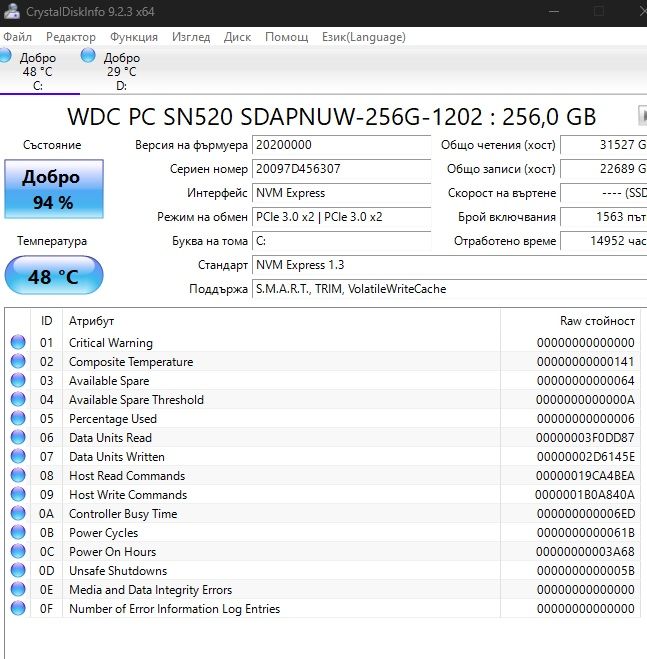Click the rotation rate field ---- (SSD

[x=604, y=193]
